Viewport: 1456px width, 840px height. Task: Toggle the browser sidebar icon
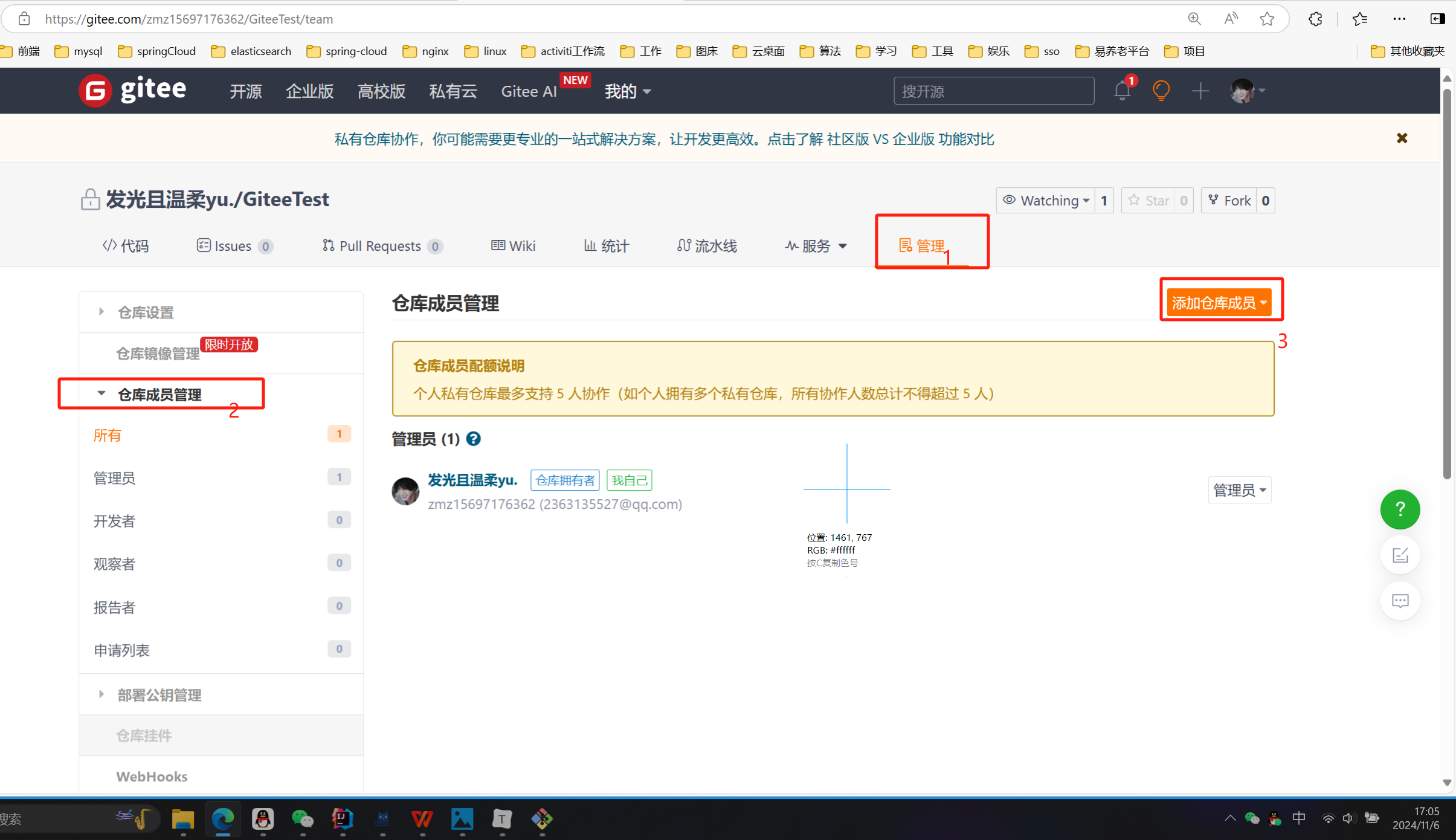(1437, 19)
